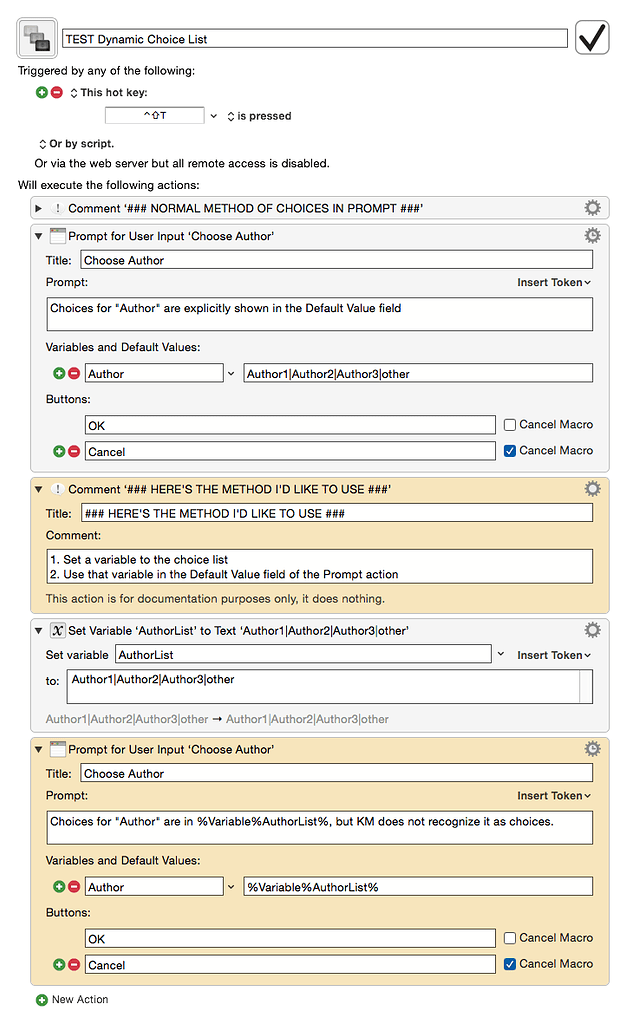
Task: Edit the comment body text box
Action: (x=320, y=566)
